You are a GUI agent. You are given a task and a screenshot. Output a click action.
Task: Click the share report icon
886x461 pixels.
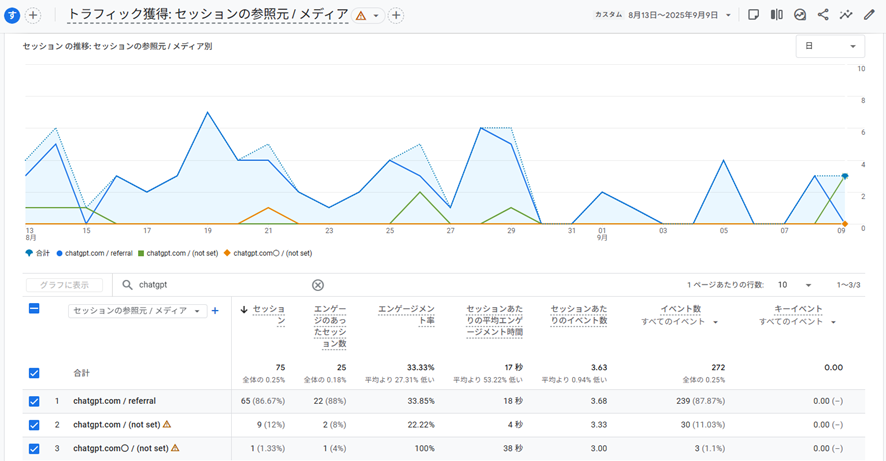[x=823, y=15]
